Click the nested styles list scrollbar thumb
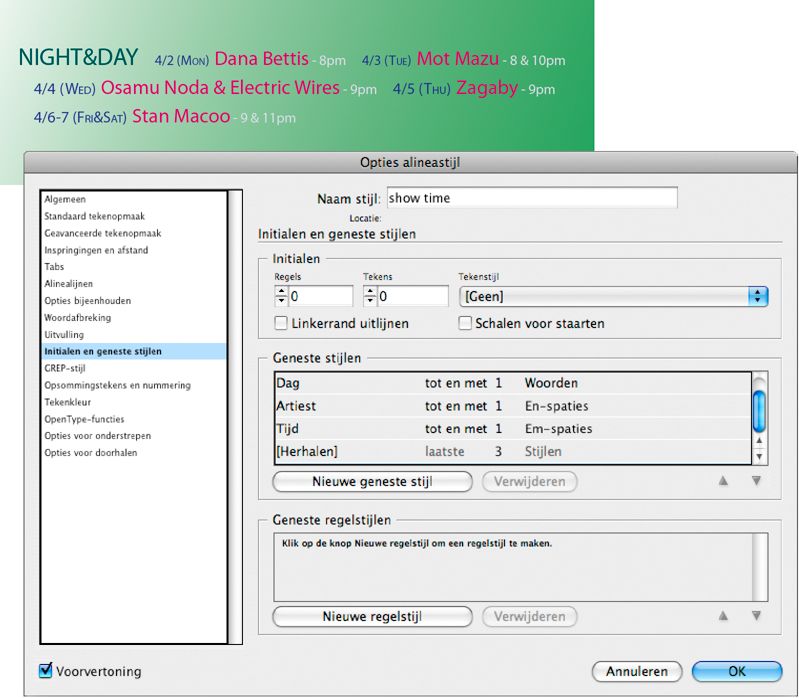799x698 pixels. click(759, 410)
